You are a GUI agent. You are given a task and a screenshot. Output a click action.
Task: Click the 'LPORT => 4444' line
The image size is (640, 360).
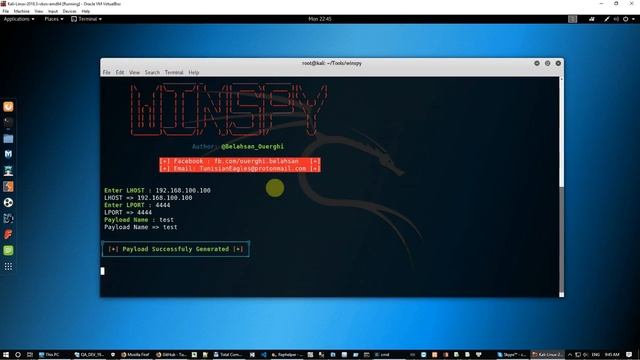coord(128,212)
